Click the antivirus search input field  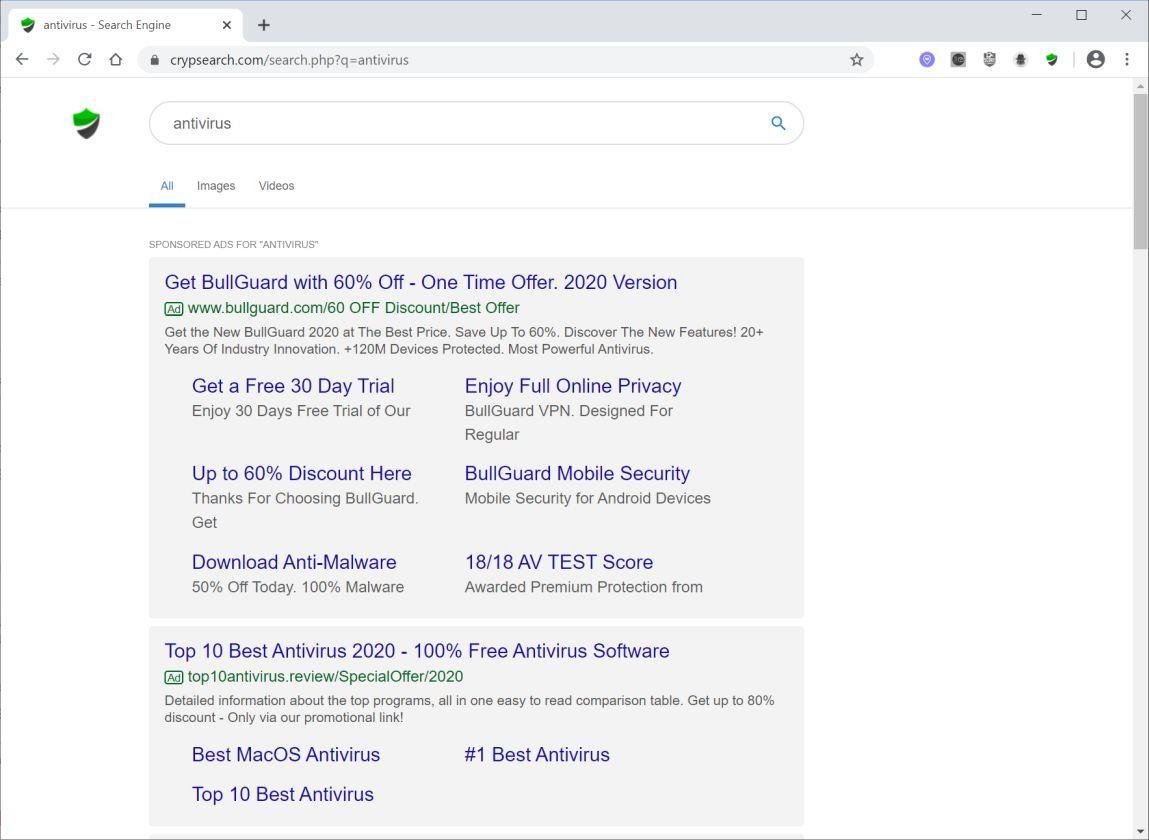point(460,123)
